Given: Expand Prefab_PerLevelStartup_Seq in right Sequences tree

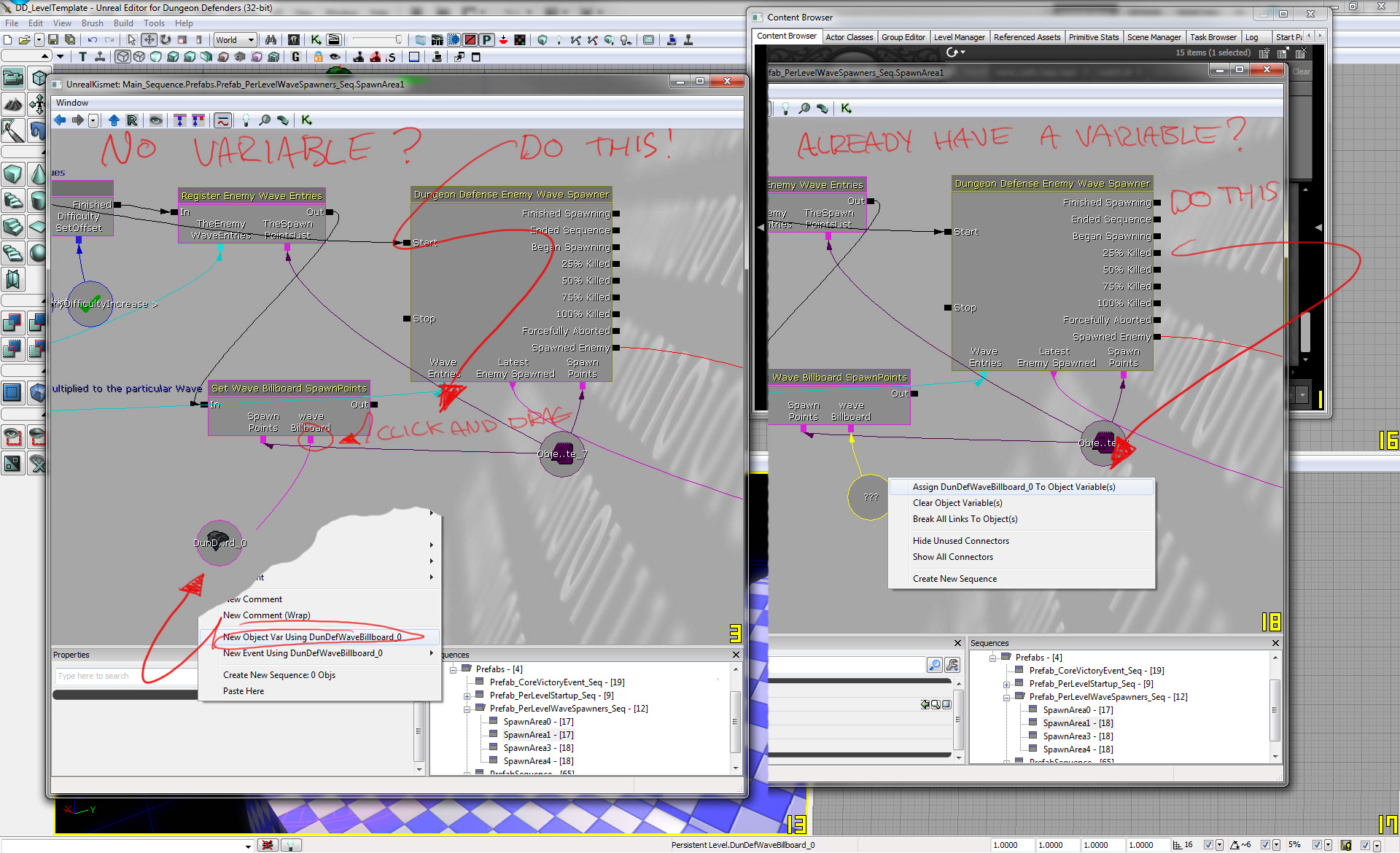Looking at the screenshot, I should [x=1006, y=684].
